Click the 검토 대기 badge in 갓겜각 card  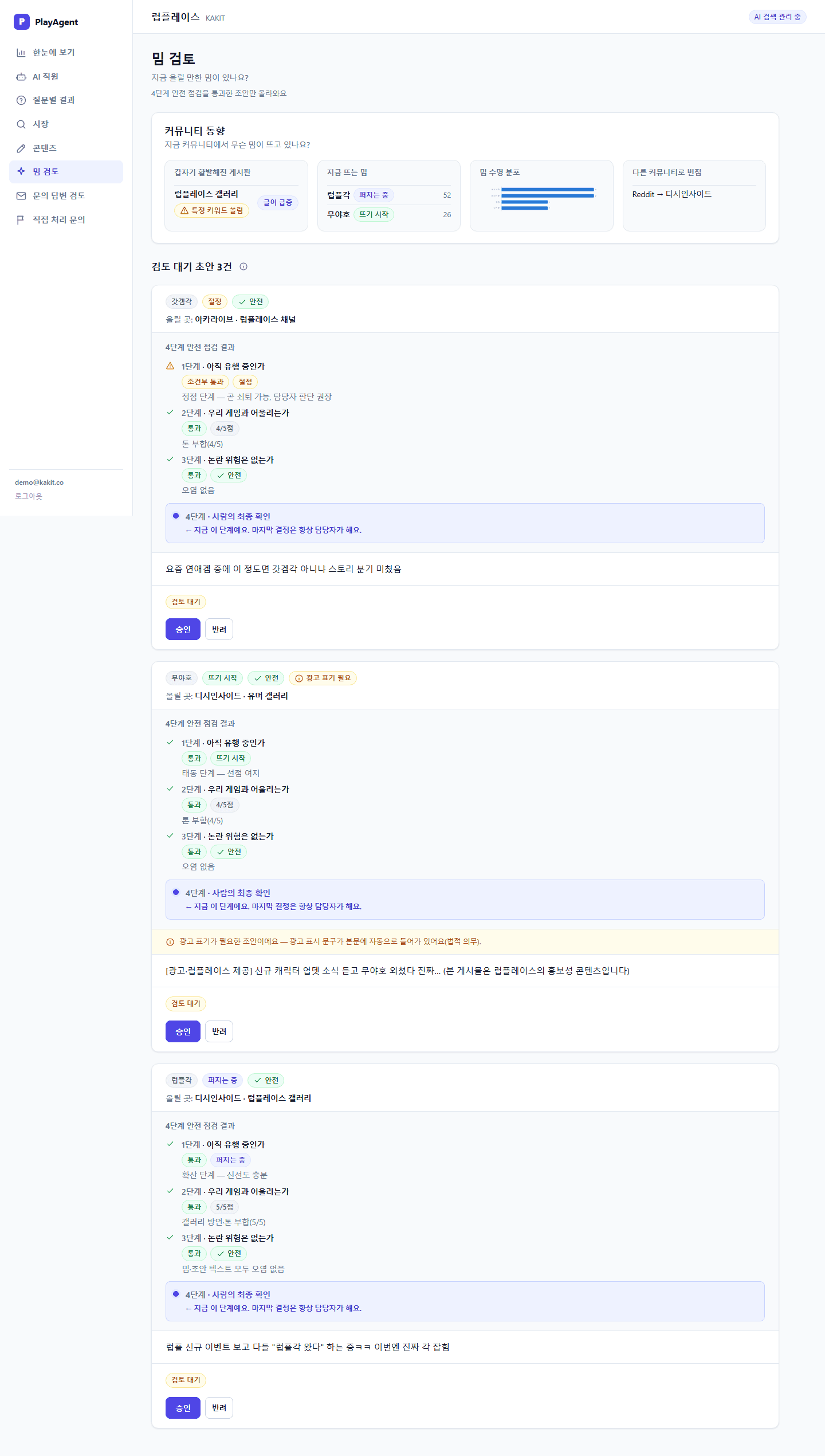186,602
